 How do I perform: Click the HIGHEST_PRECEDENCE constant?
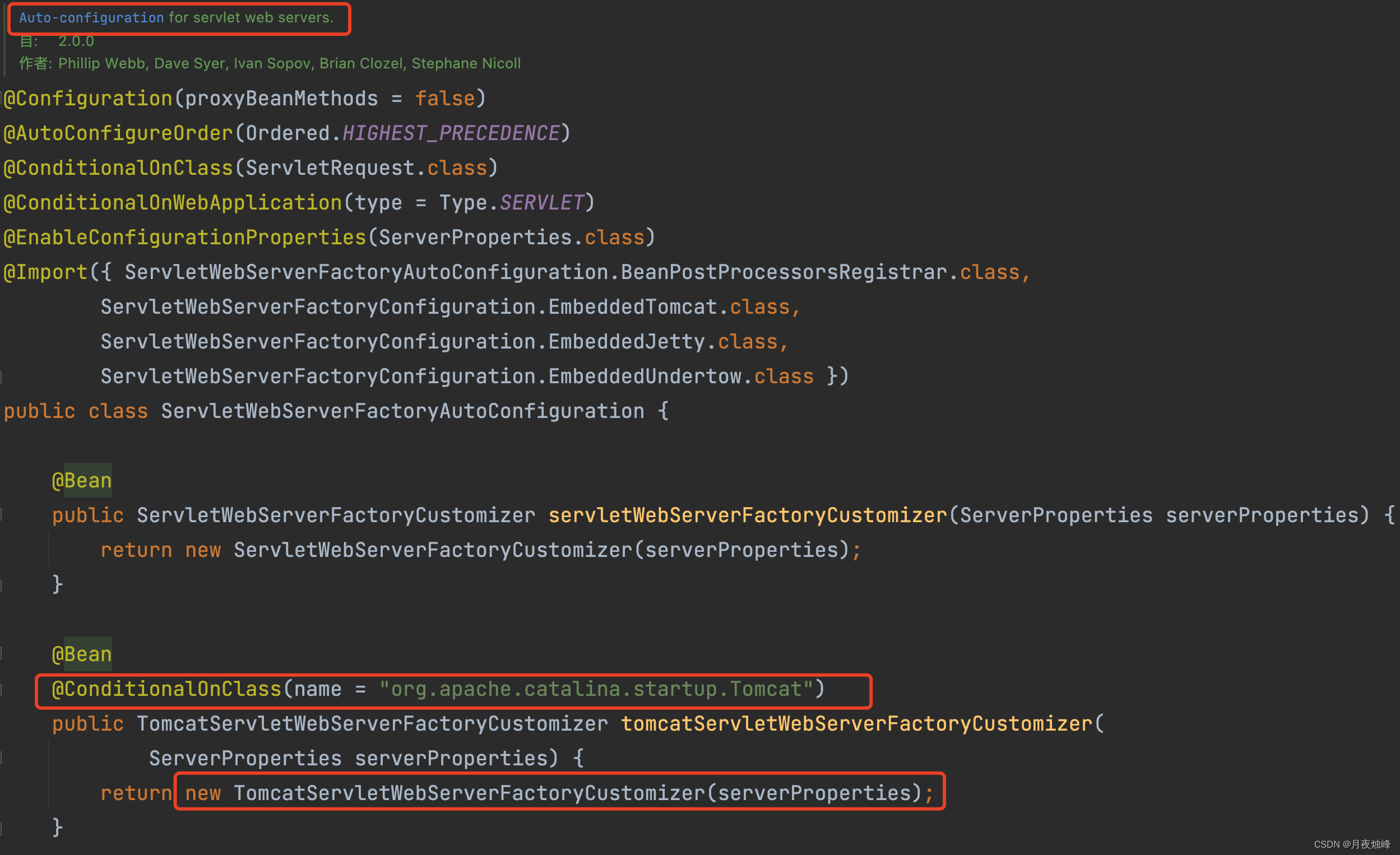point(451,133)
